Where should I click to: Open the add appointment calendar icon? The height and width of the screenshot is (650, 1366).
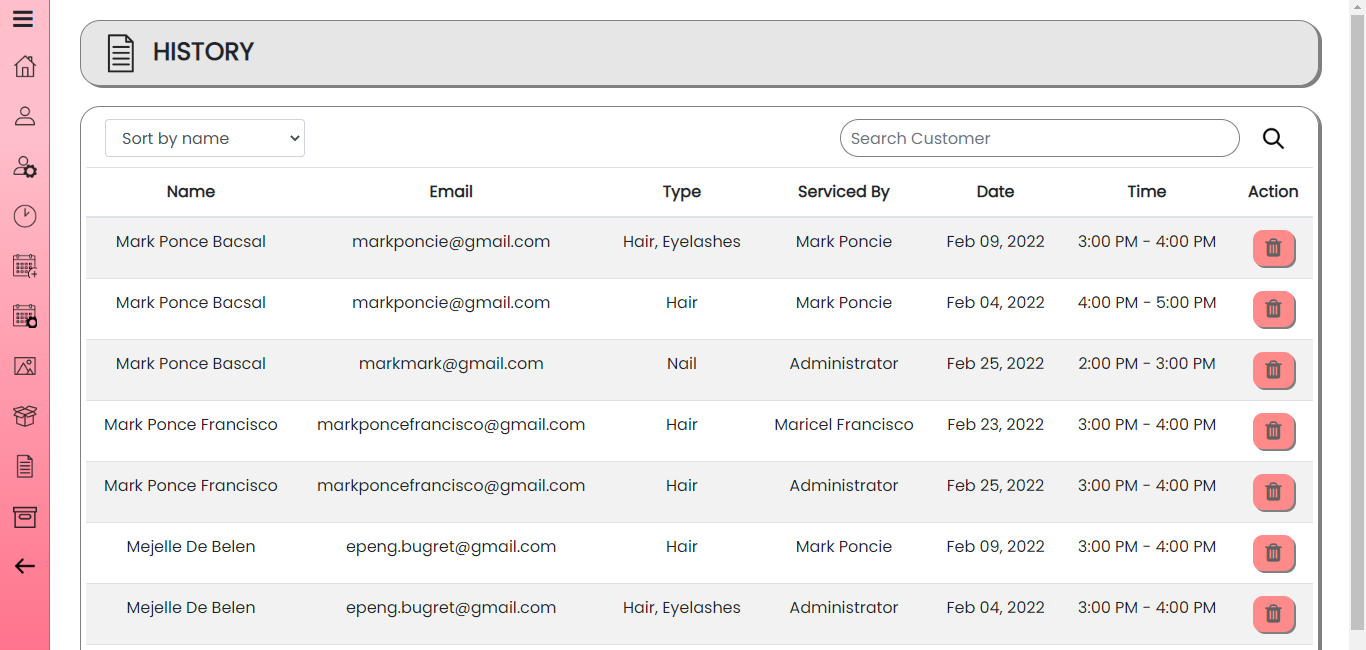pyautogui.click(x=24, y=266)
